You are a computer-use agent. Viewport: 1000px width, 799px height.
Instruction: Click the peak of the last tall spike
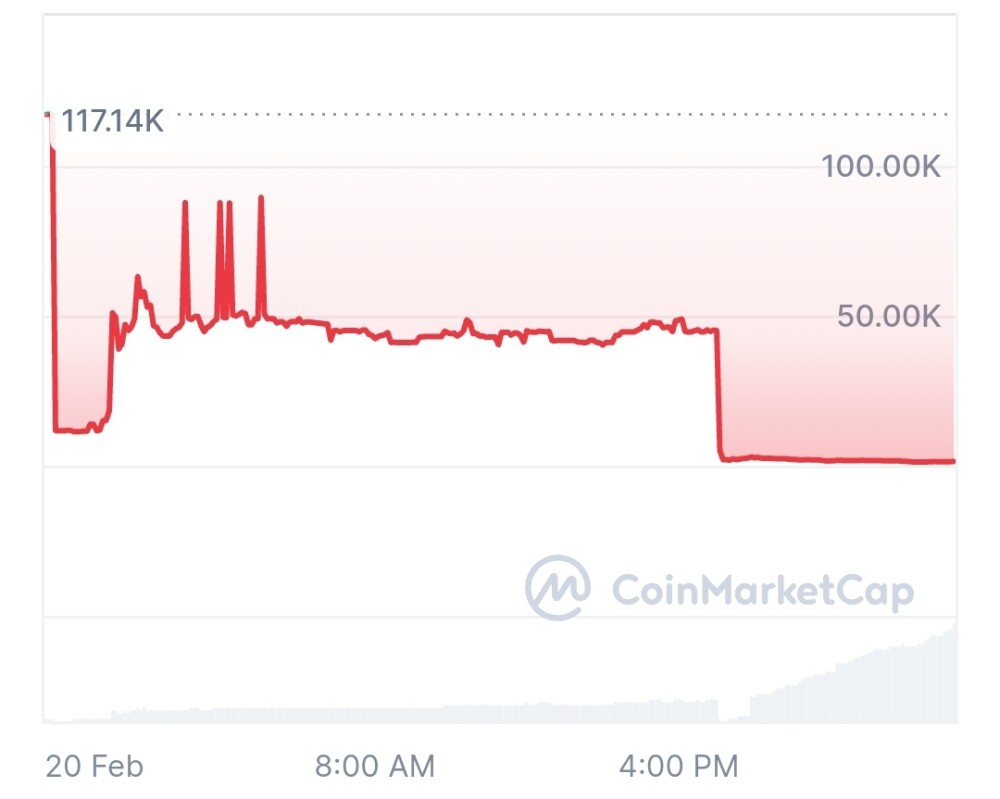(261, 198)
